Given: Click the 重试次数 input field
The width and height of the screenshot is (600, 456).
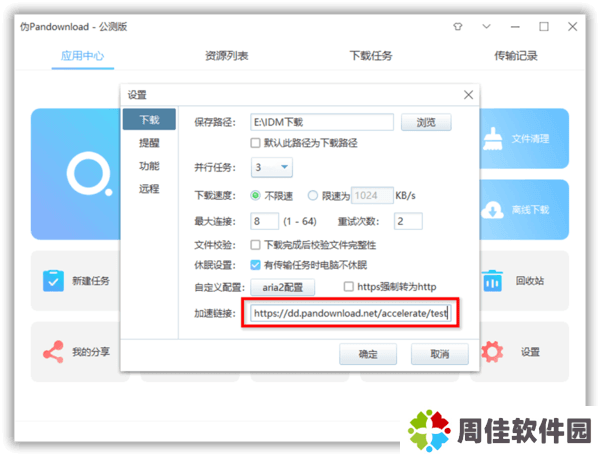Looking at the screenshot, I should click(408, 221).
